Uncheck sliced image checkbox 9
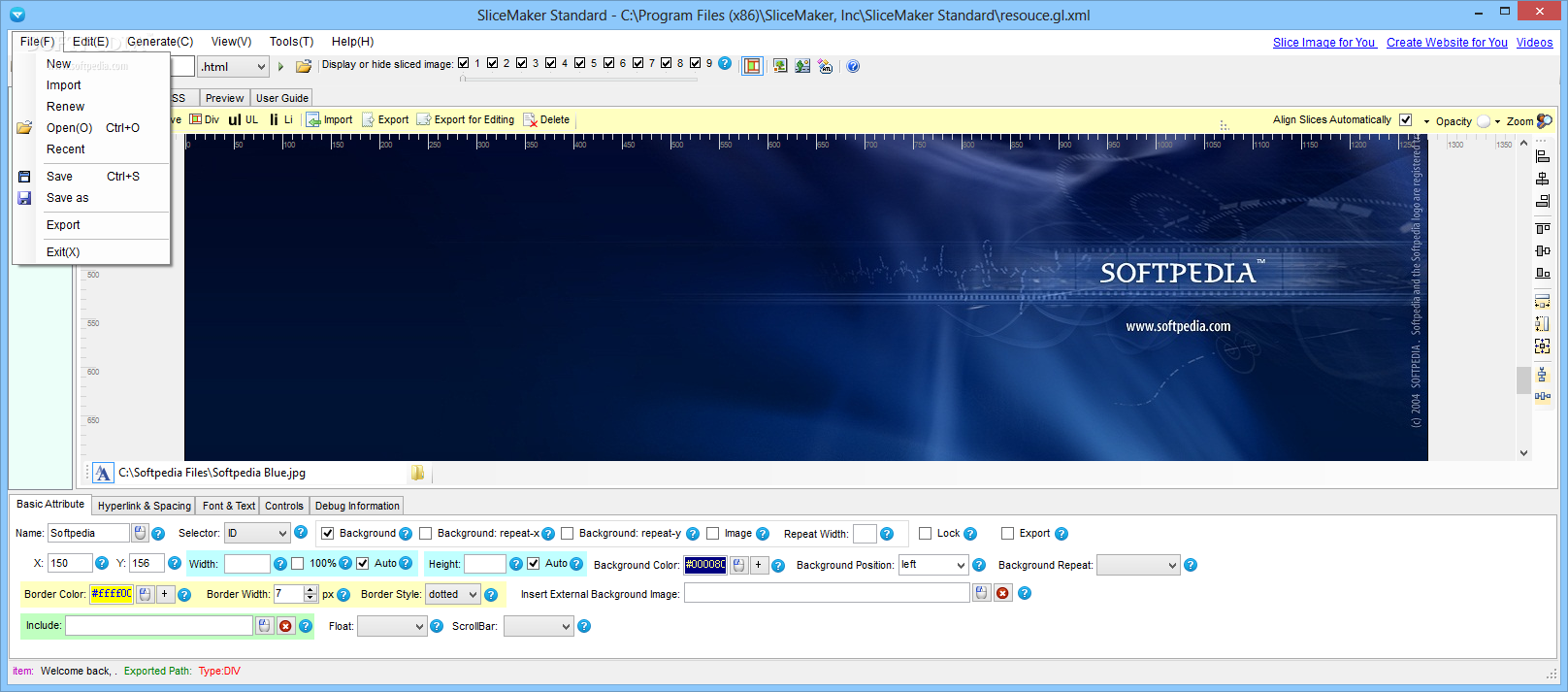This screenshot has width=1568, height=692. click(696, 63)
